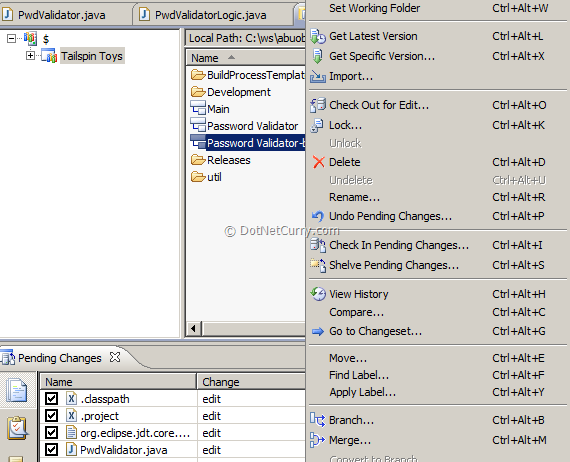570x462 pixels.
Task: Click the .classpath file name
Action: coord(105,399)
